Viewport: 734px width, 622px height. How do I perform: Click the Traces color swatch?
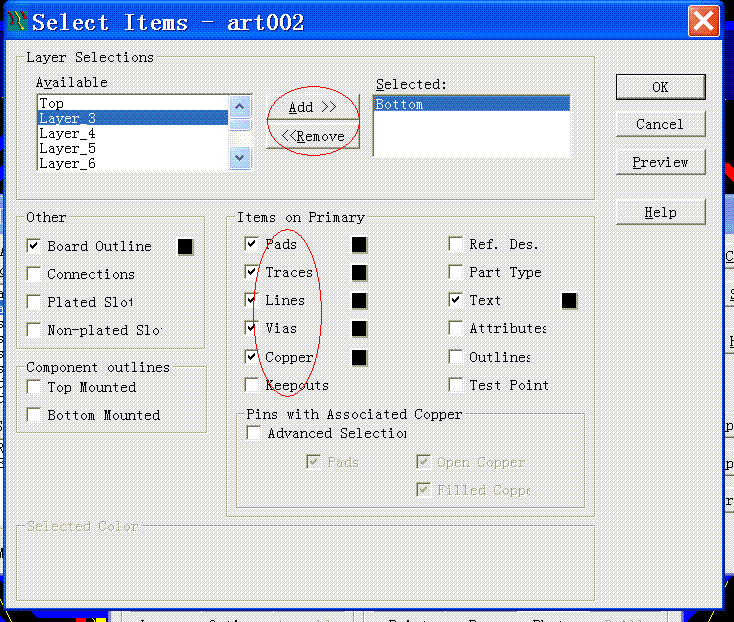[359, 272]
